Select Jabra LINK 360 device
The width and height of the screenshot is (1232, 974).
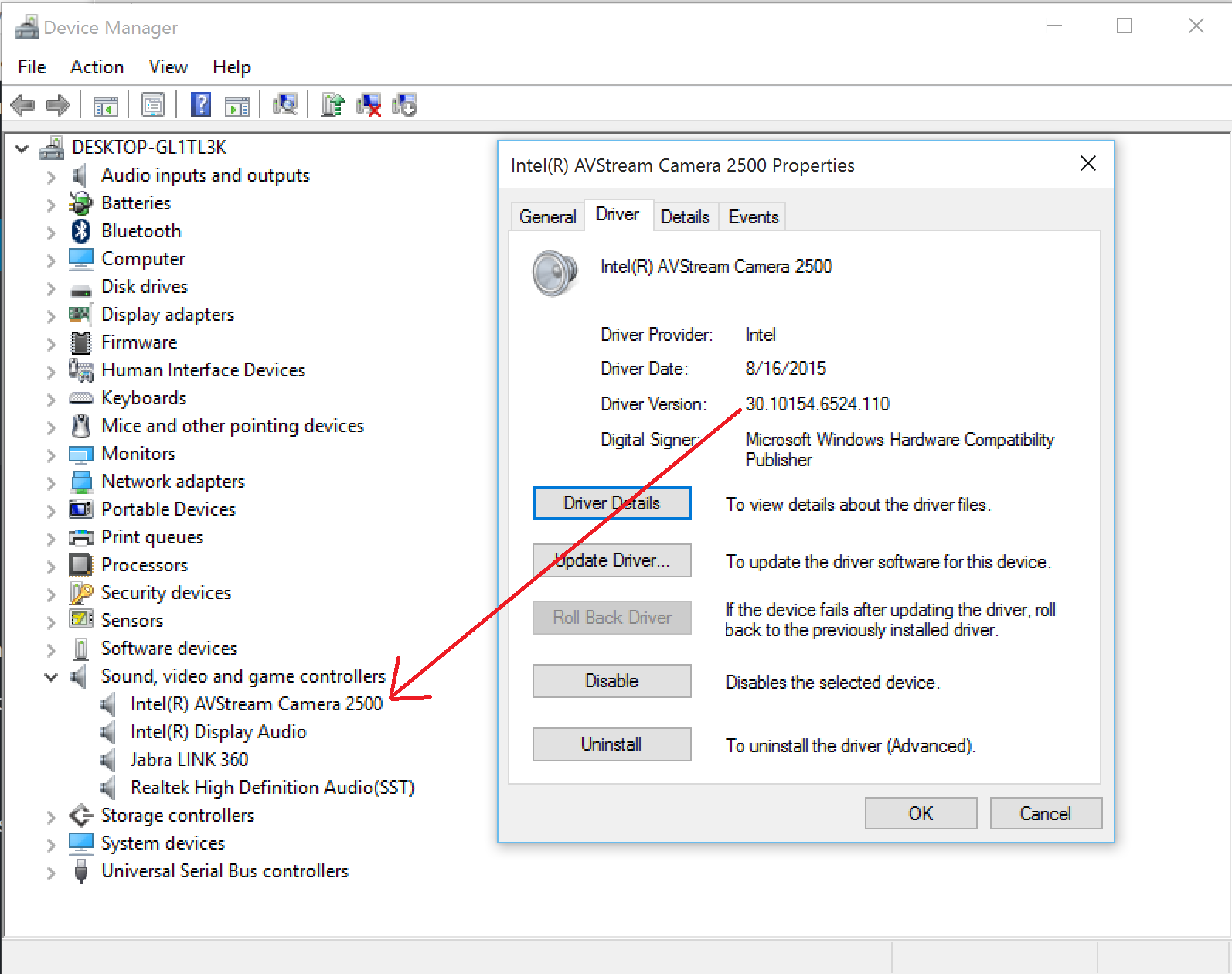tap(189, 760)
